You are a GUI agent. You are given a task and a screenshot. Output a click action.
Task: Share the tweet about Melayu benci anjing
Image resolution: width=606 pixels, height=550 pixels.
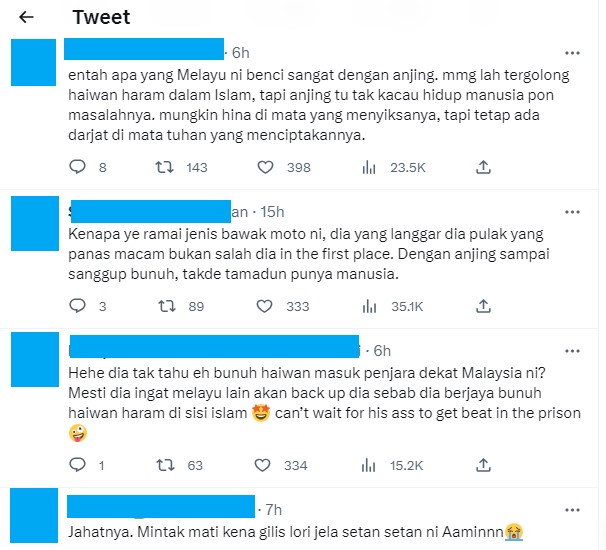483,167
